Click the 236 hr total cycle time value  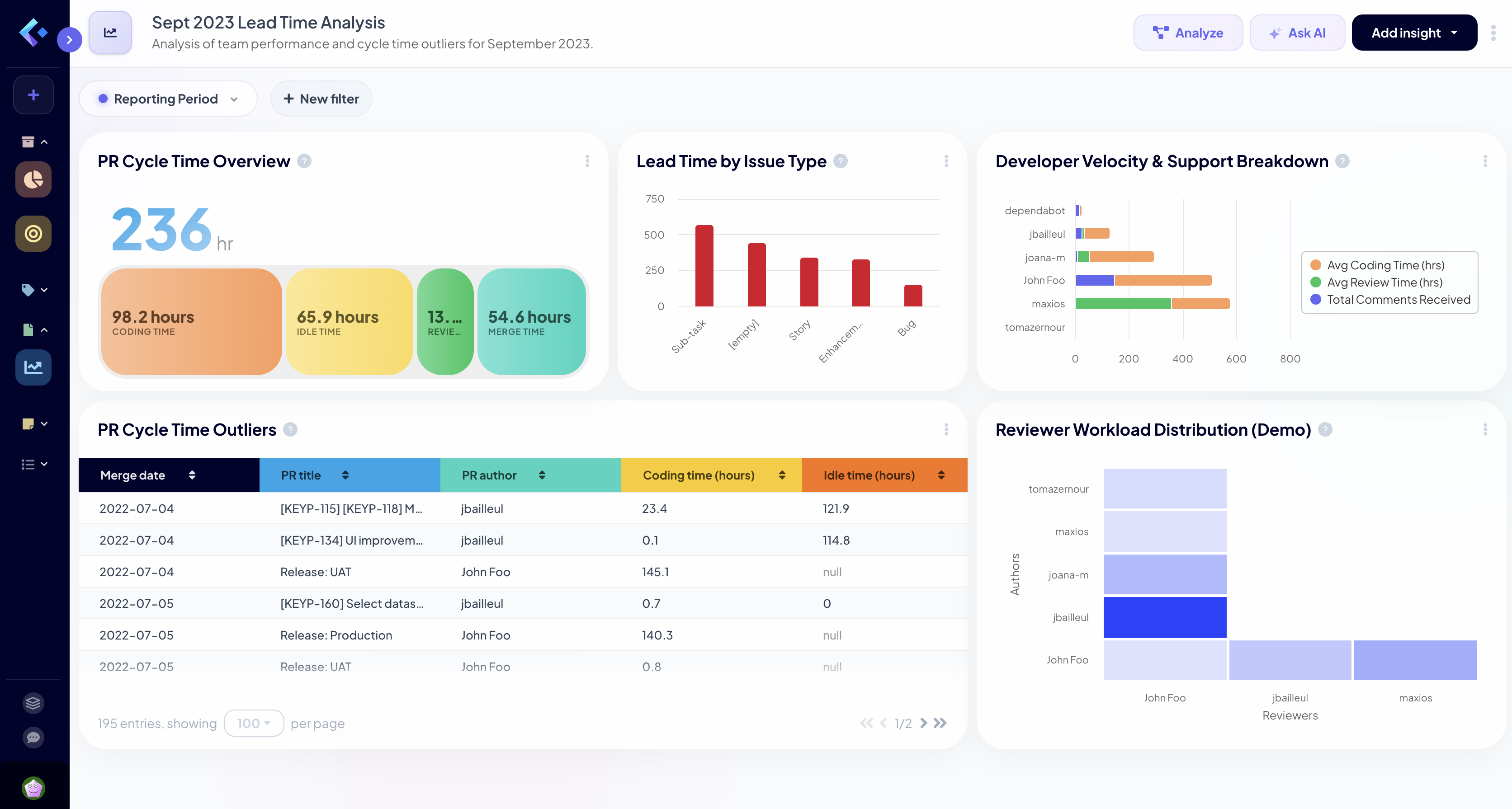pyautogui.click(x=172, y=230)
